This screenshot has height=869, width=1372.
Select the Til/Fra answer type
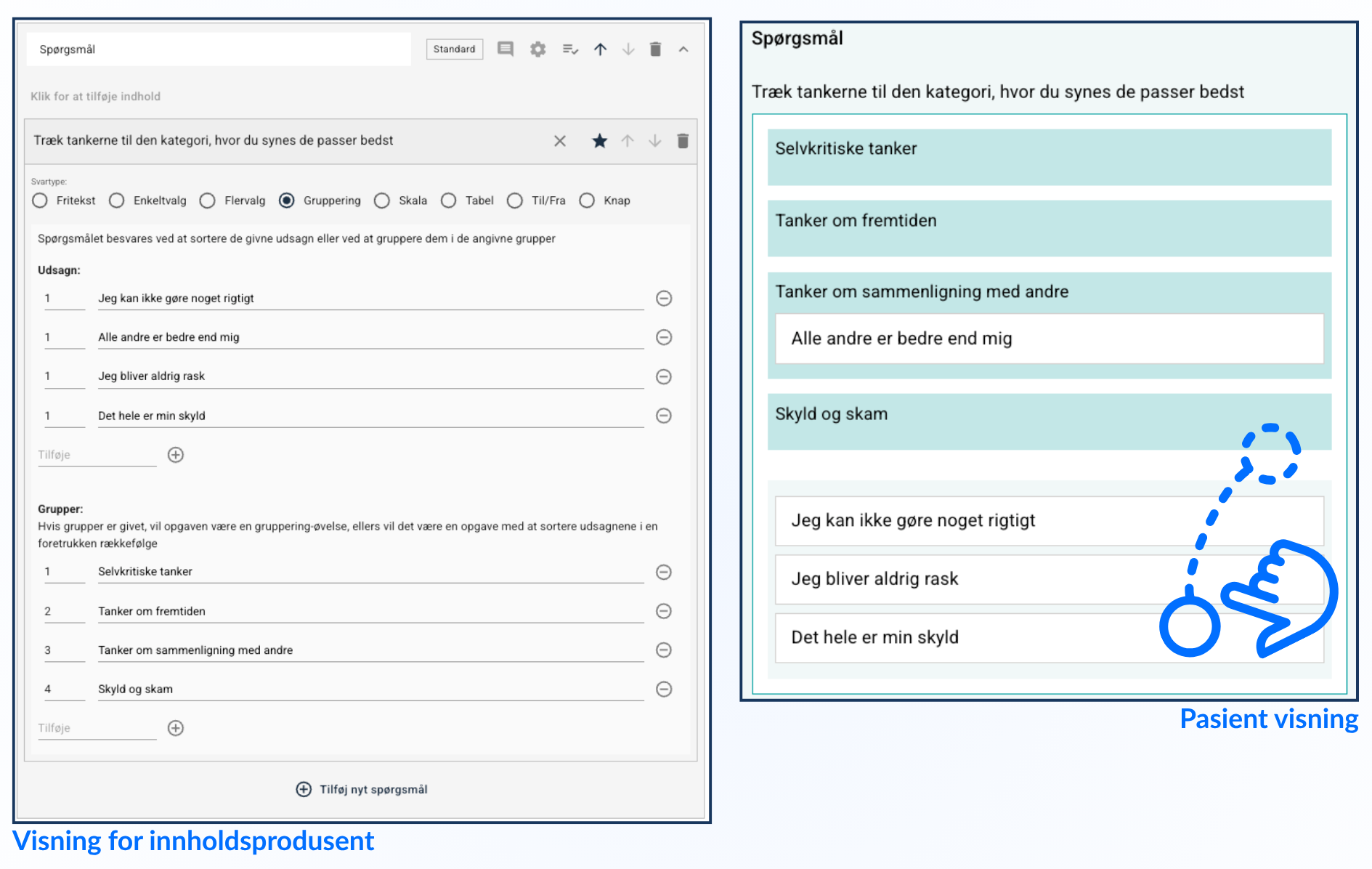click(515, 201)
